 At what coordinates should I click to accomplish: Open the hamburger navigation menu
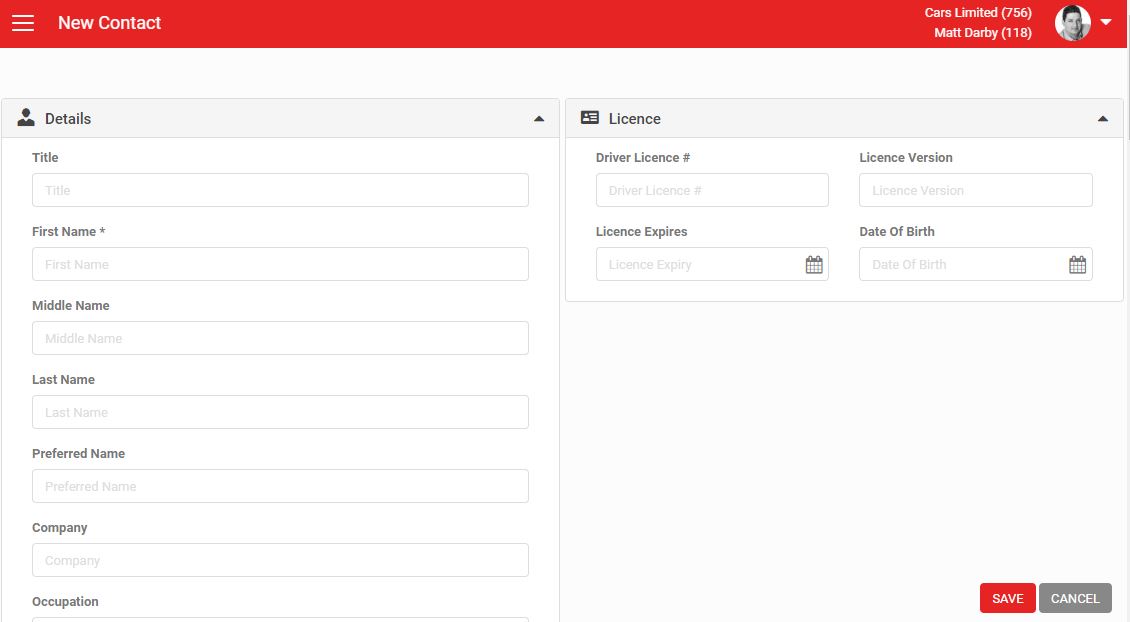[23, 23]
